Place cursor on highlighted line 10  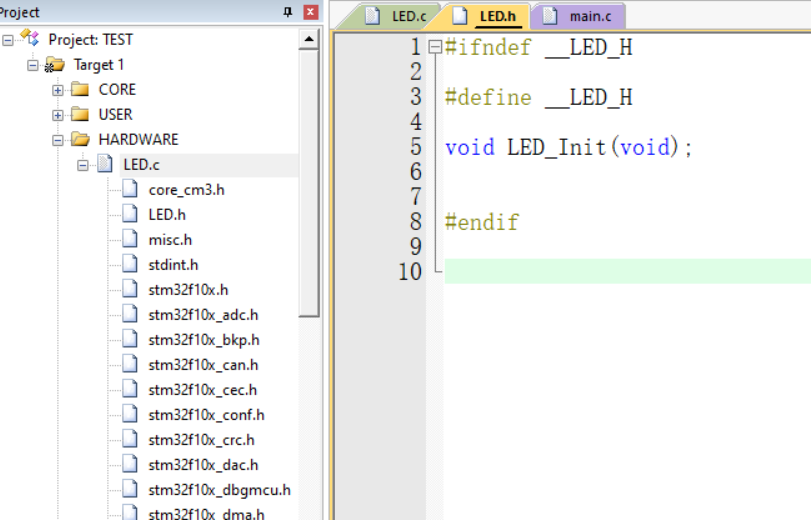coord(627,271)
